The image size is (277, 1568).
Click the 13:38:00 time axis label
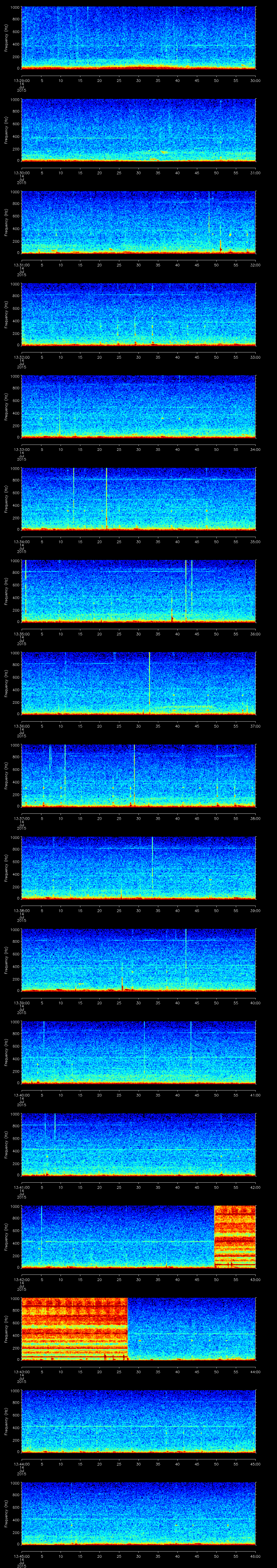point(21,910)
